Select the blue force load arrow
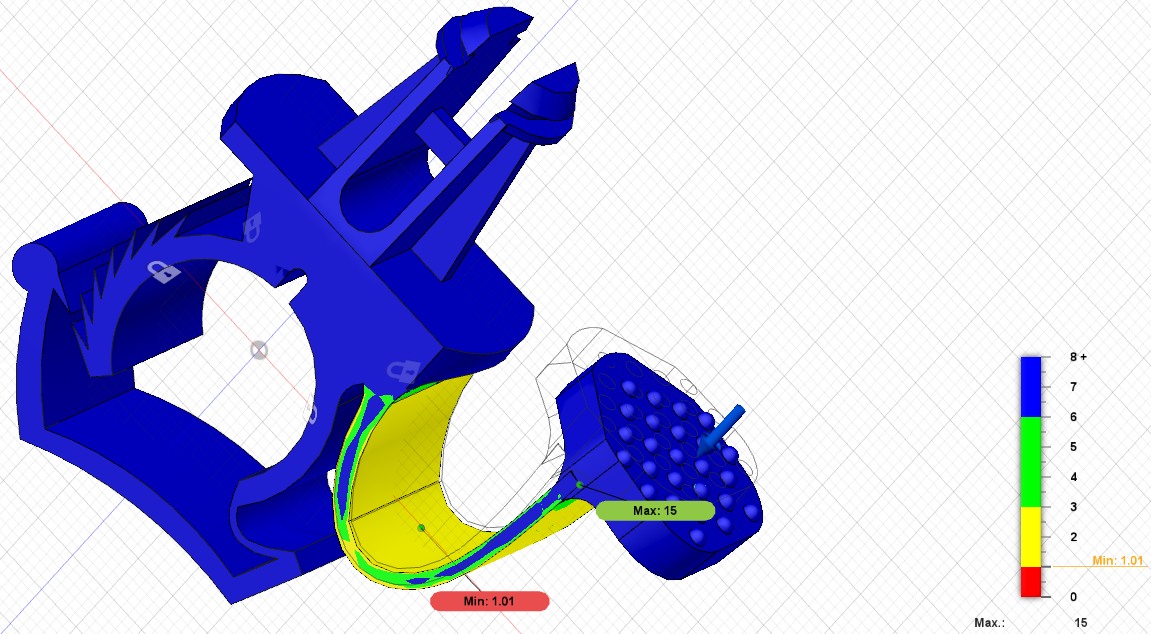Image resolution: width=1151 pixels, height=634 pixels. (x=720, y=429)
